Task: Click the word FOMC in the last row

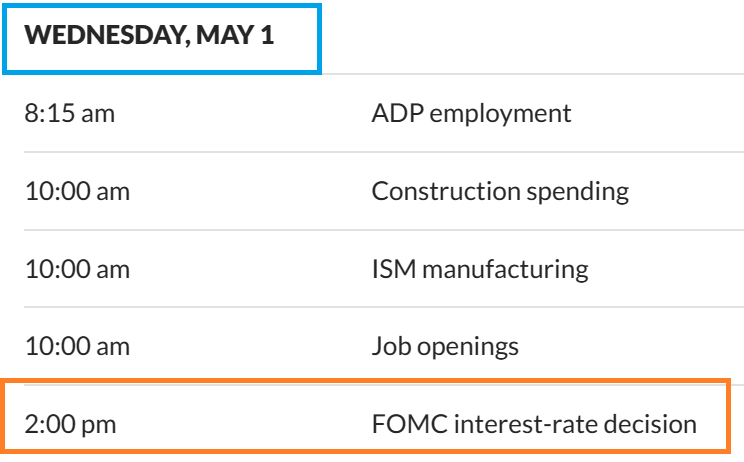Action: (x=408, y=424)
